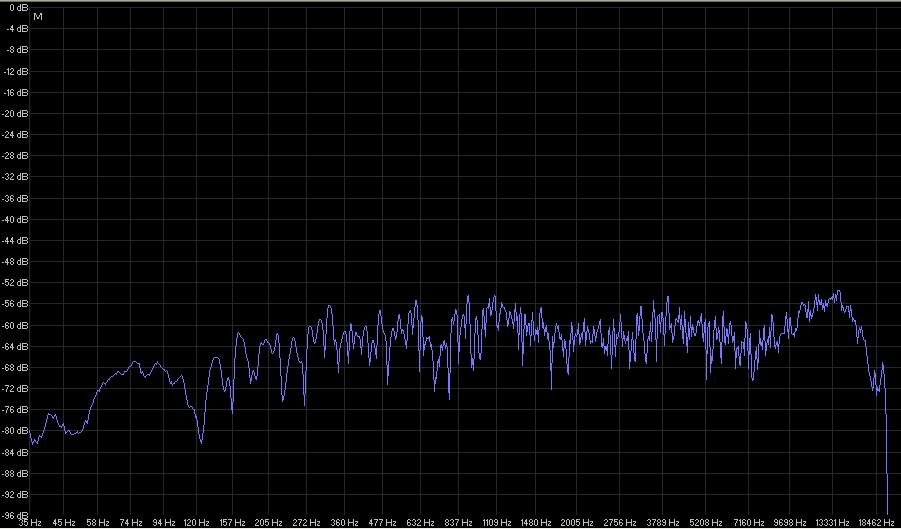Click the M channel label

pyautogui.click(x=37, y=18)
